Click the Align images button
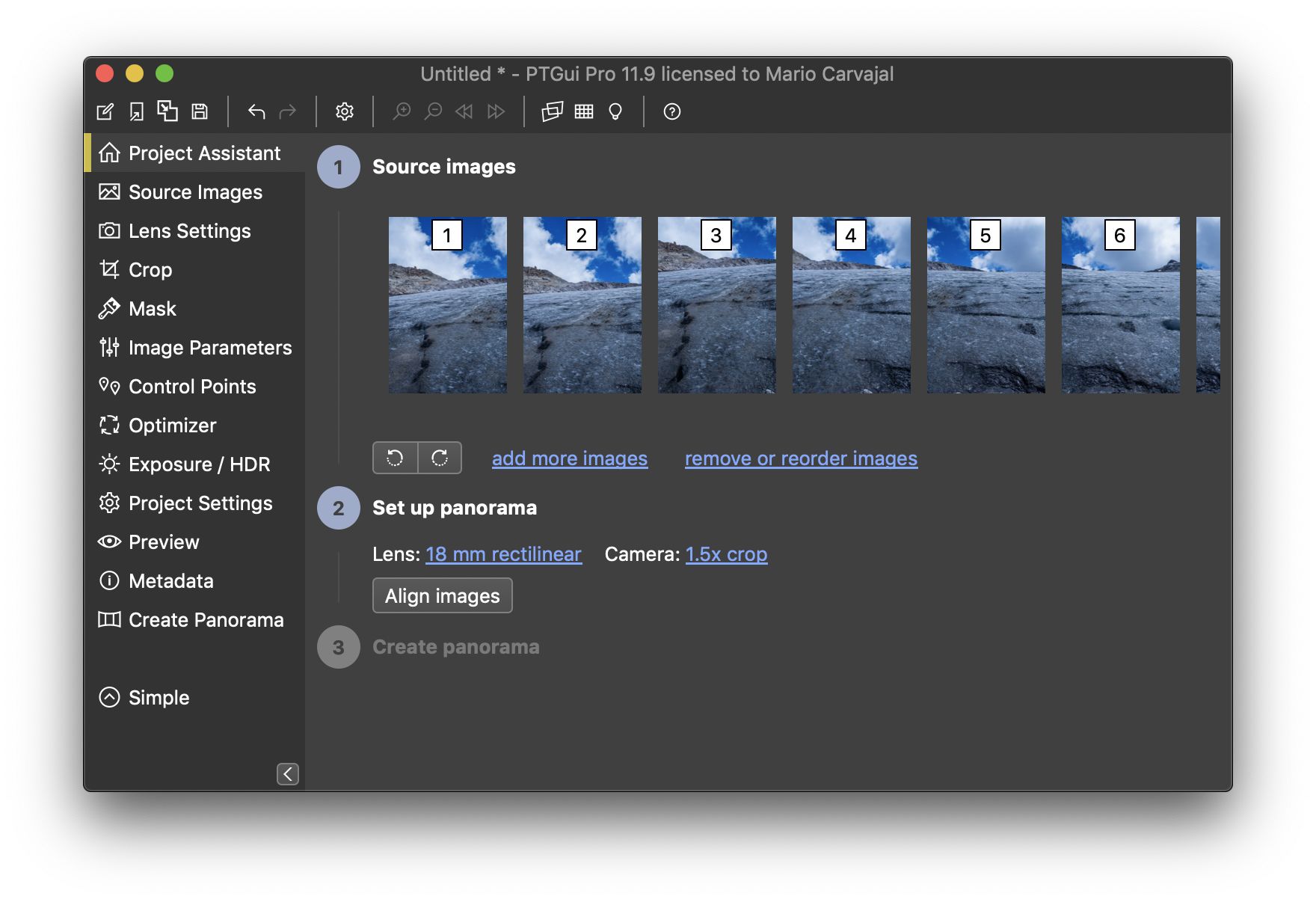Image resolution: width=1316 pixels, height=902 pixels. [x=443, y=596]
